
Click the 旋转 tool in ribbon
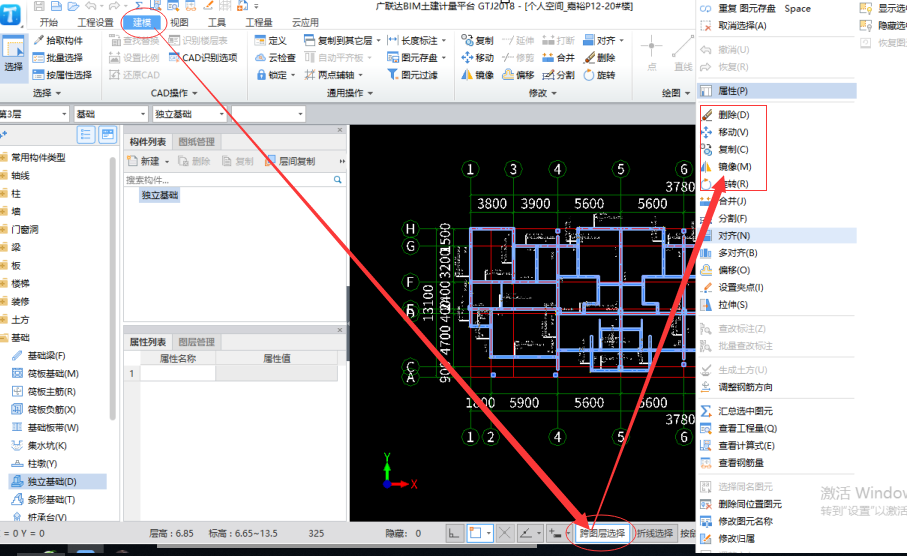[599, 75]
